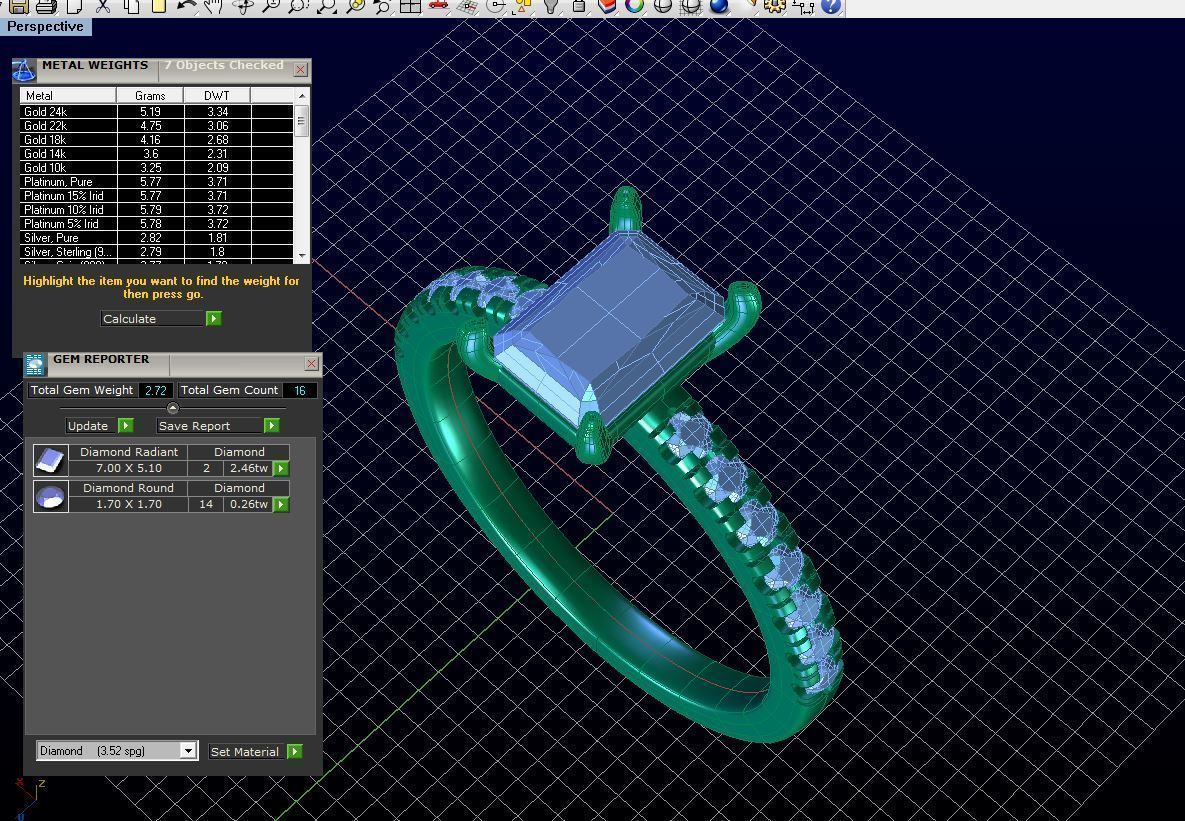Click the construction plane grid icon
The image size is (1185, 821).
point(468,6)
